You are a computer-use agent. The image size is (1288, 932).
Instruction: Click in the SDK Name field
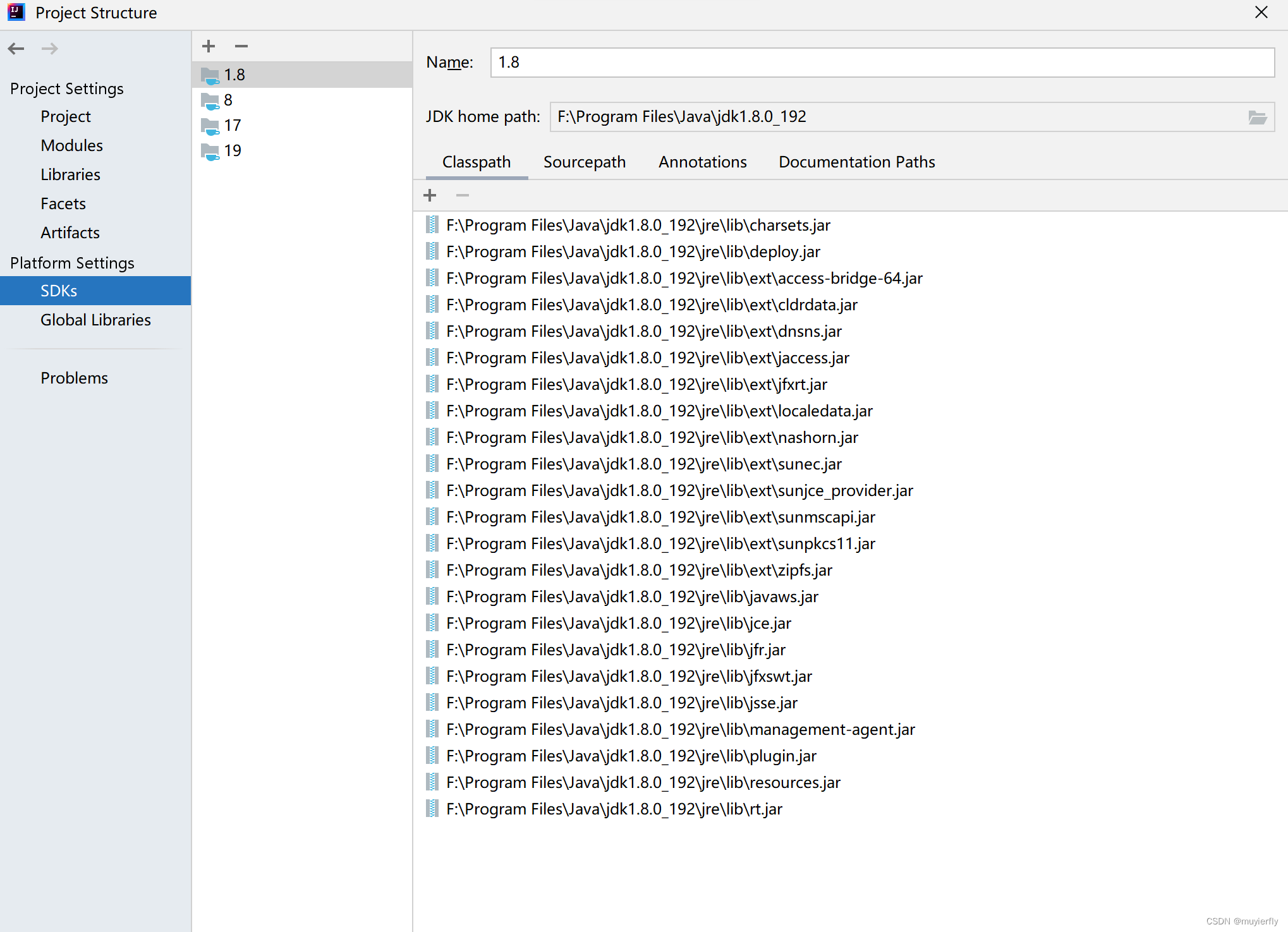point(882,63)
